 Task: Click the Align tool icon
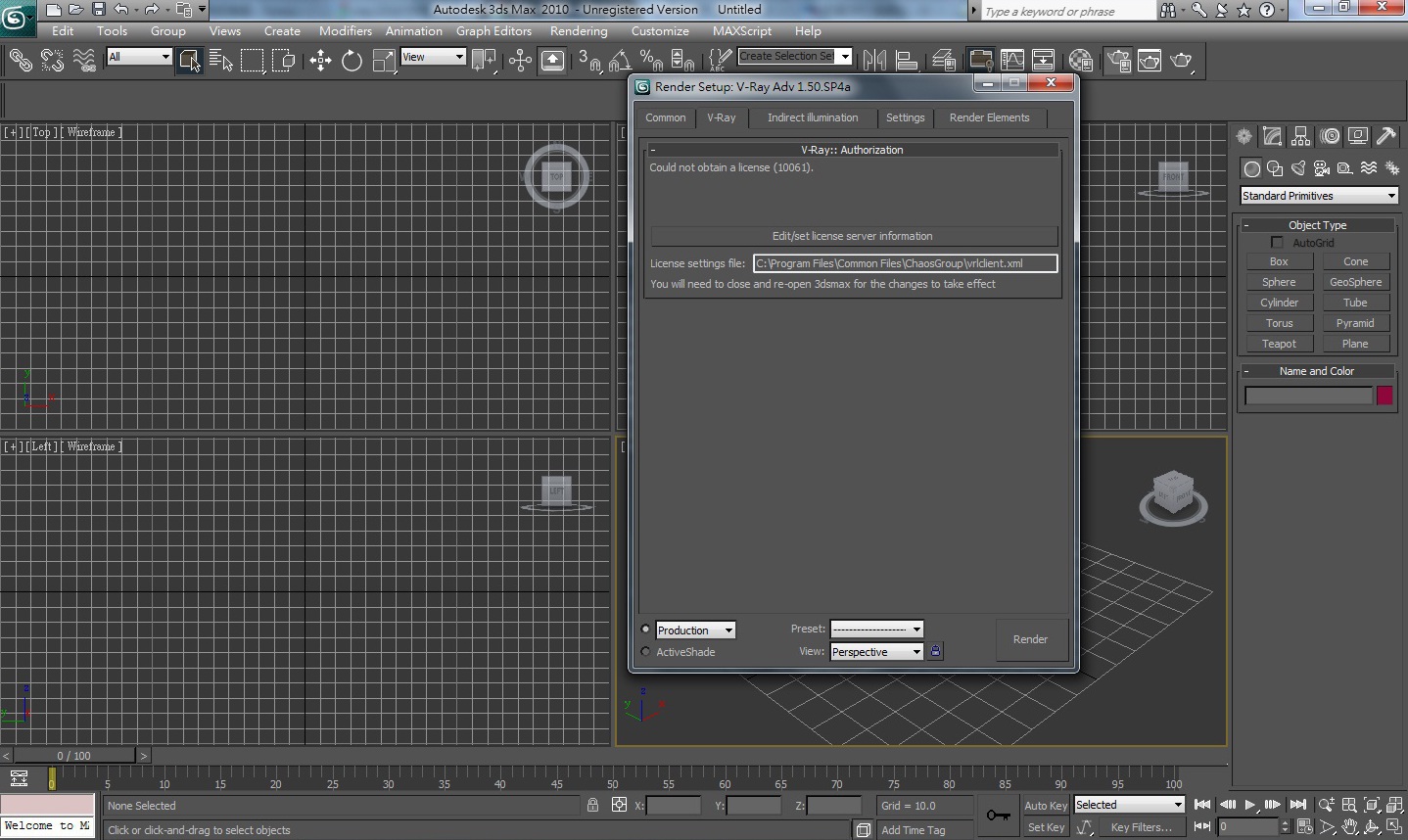907,61
